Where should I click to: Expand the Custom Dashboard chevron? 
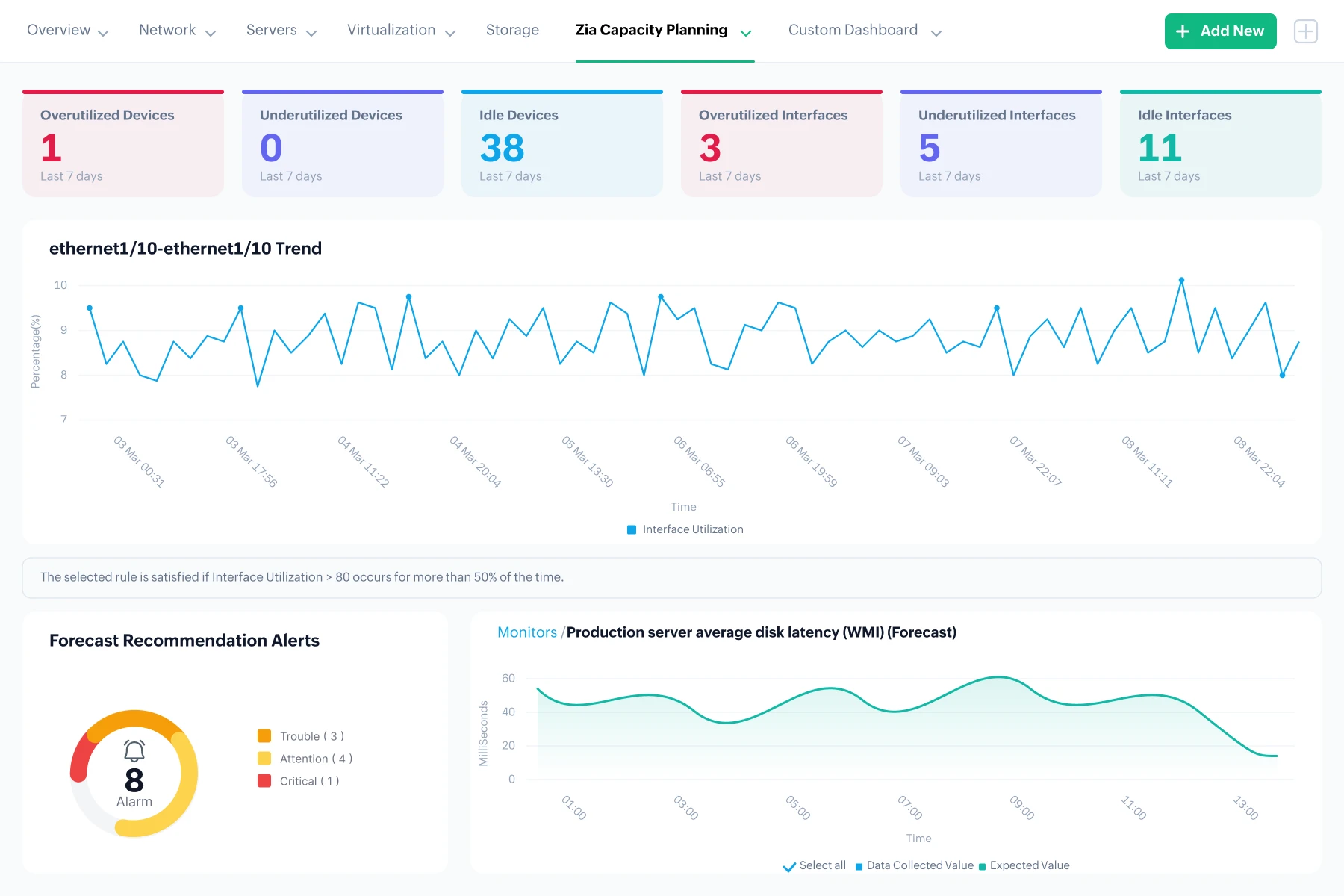point(936,33)
